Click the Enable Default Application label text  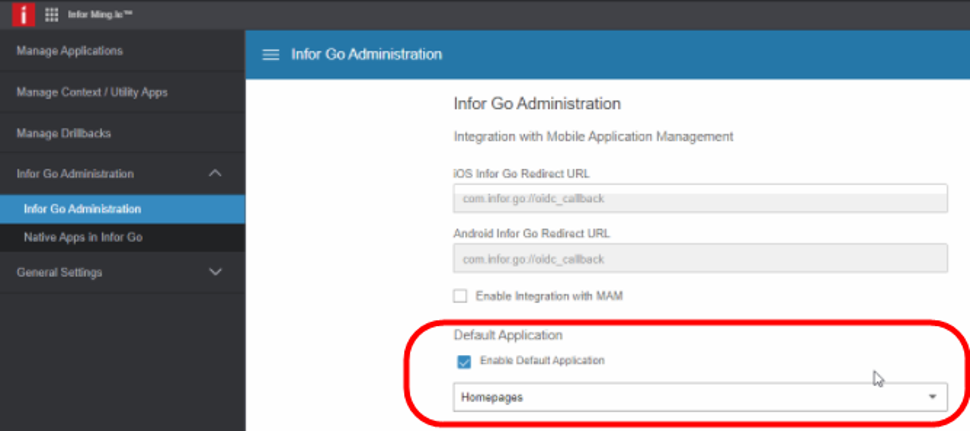click(x=542, y=361)
